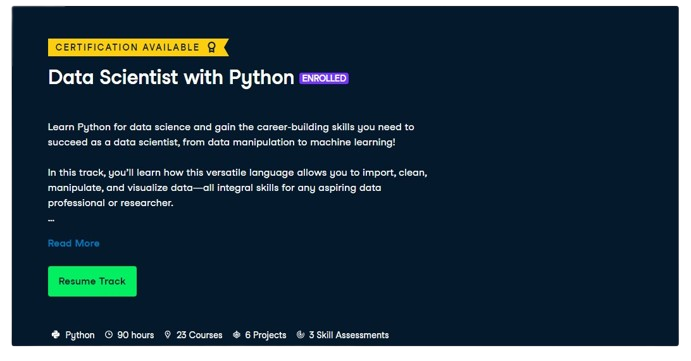691x361 pixels.
Task: Expand the truncated description ellipsis
Action: [51, 220]
